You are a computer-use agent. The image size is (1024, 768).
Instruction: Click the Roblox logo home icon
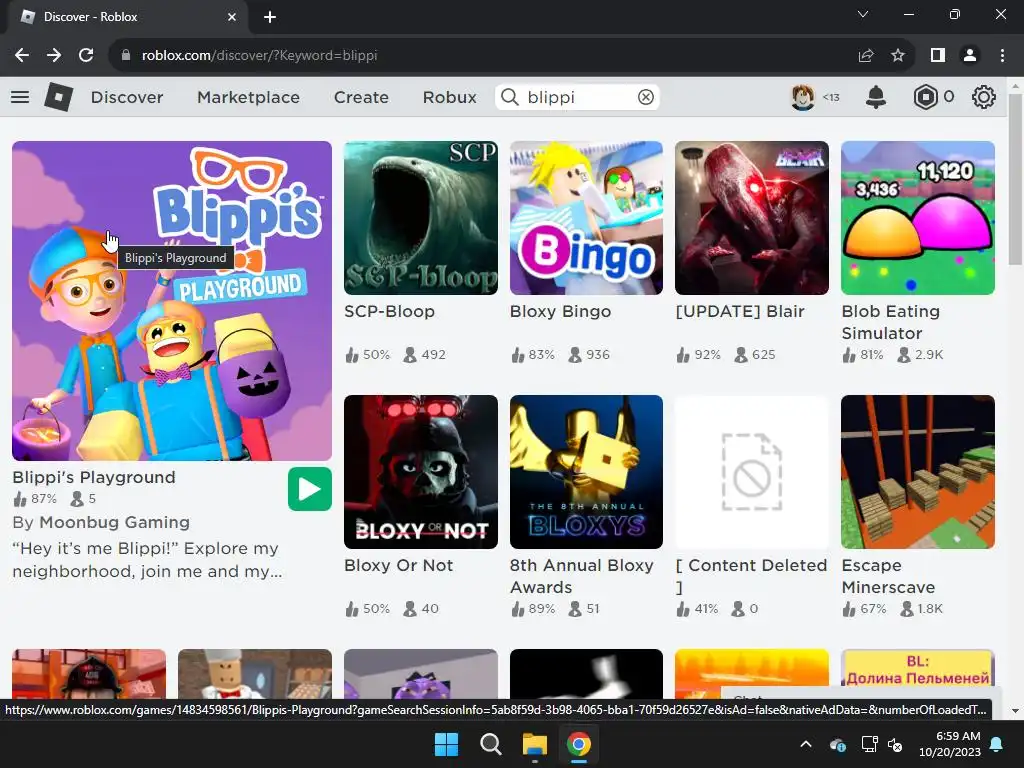coord(58,97)
